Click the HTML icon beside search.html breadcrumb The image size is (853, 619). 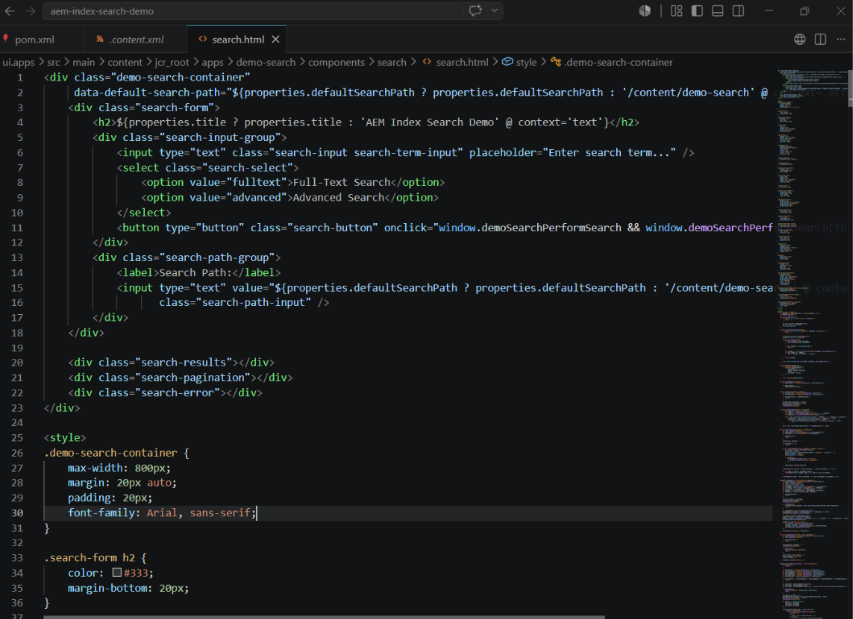pos(427,62)
